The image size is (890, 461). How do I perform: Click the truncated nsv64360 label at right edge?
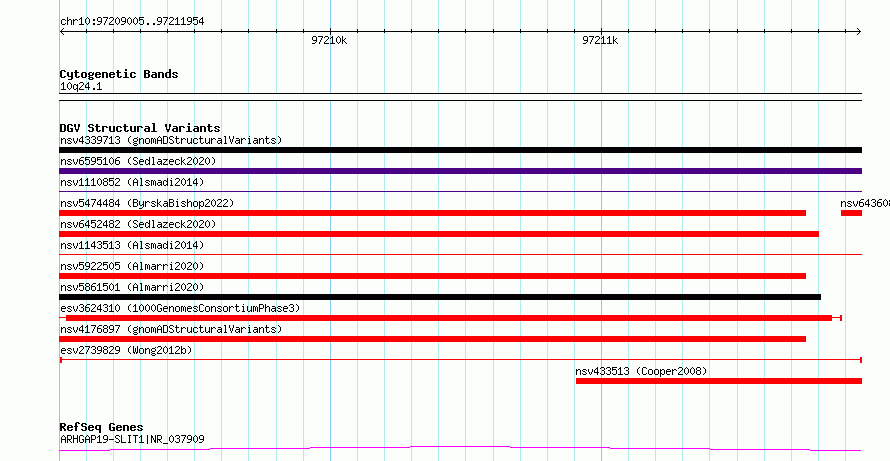[x=865, y=203]
